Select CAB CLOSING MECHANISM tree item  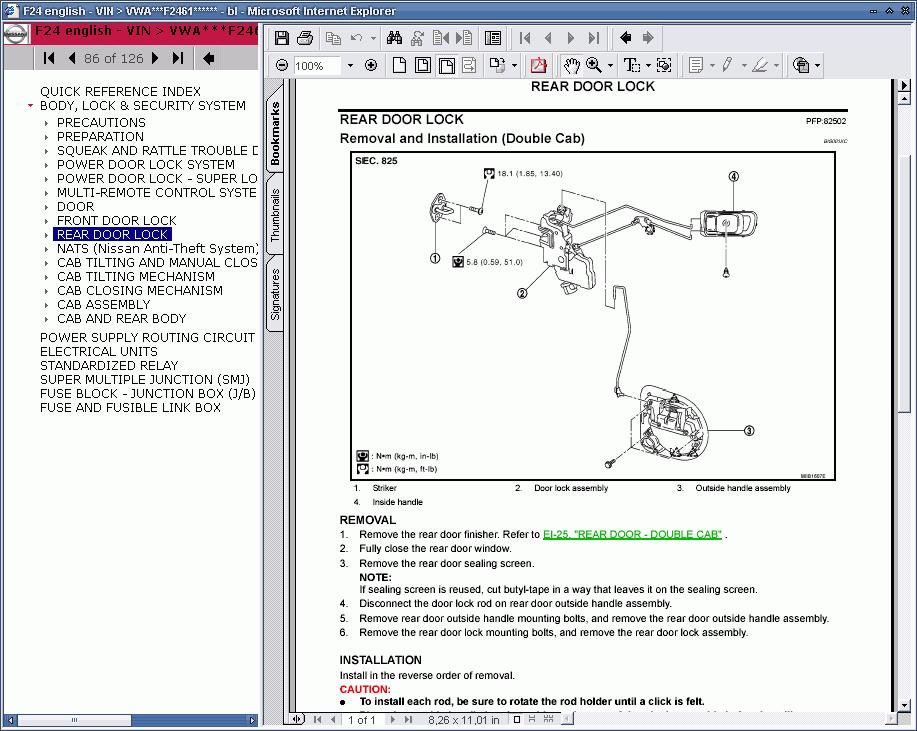click(140, 291)
